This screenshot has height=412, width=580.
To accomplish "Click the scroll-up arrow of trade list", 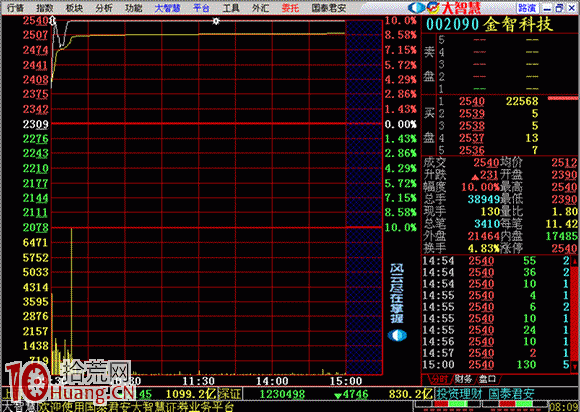I will (575, 261).
